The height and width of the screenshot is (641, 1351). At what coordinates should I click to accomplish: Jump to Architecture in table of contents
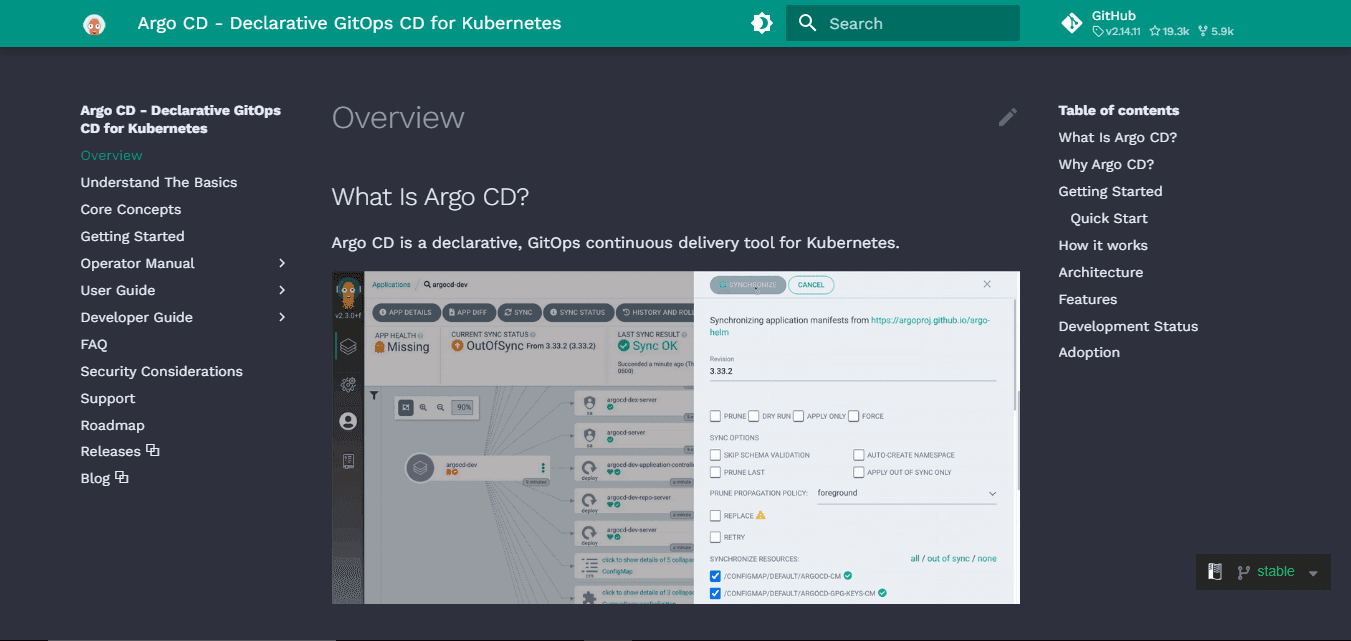click(1101, 272)
